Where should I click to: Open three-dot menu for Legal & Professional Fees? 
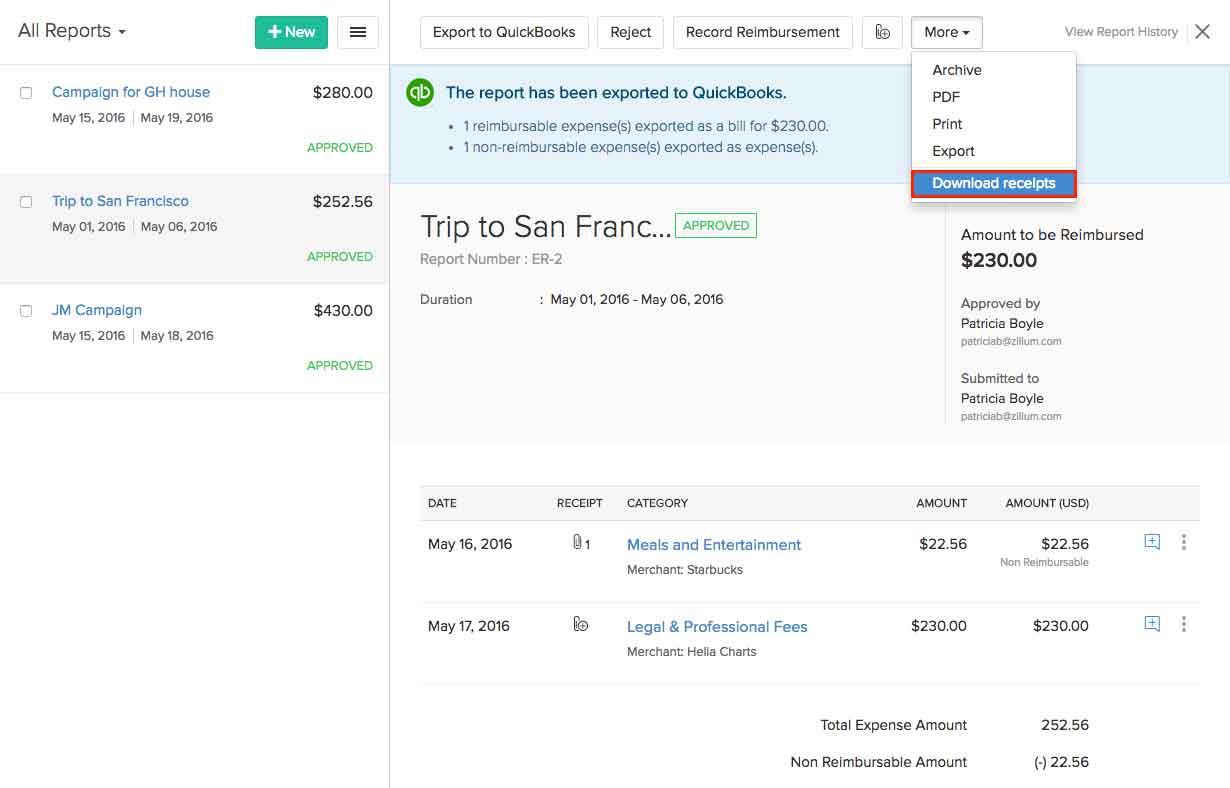[1184, 624]
